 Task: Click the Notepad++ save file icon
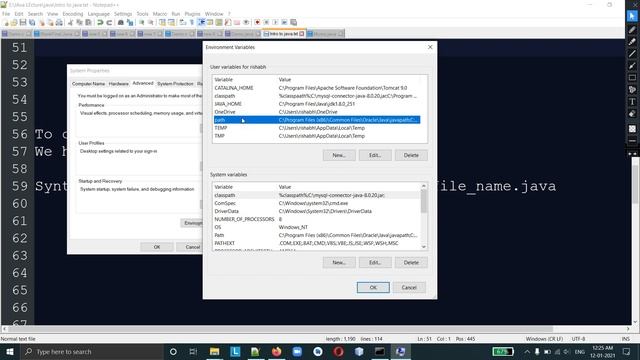pyautogui.click(x=23, y=22)
